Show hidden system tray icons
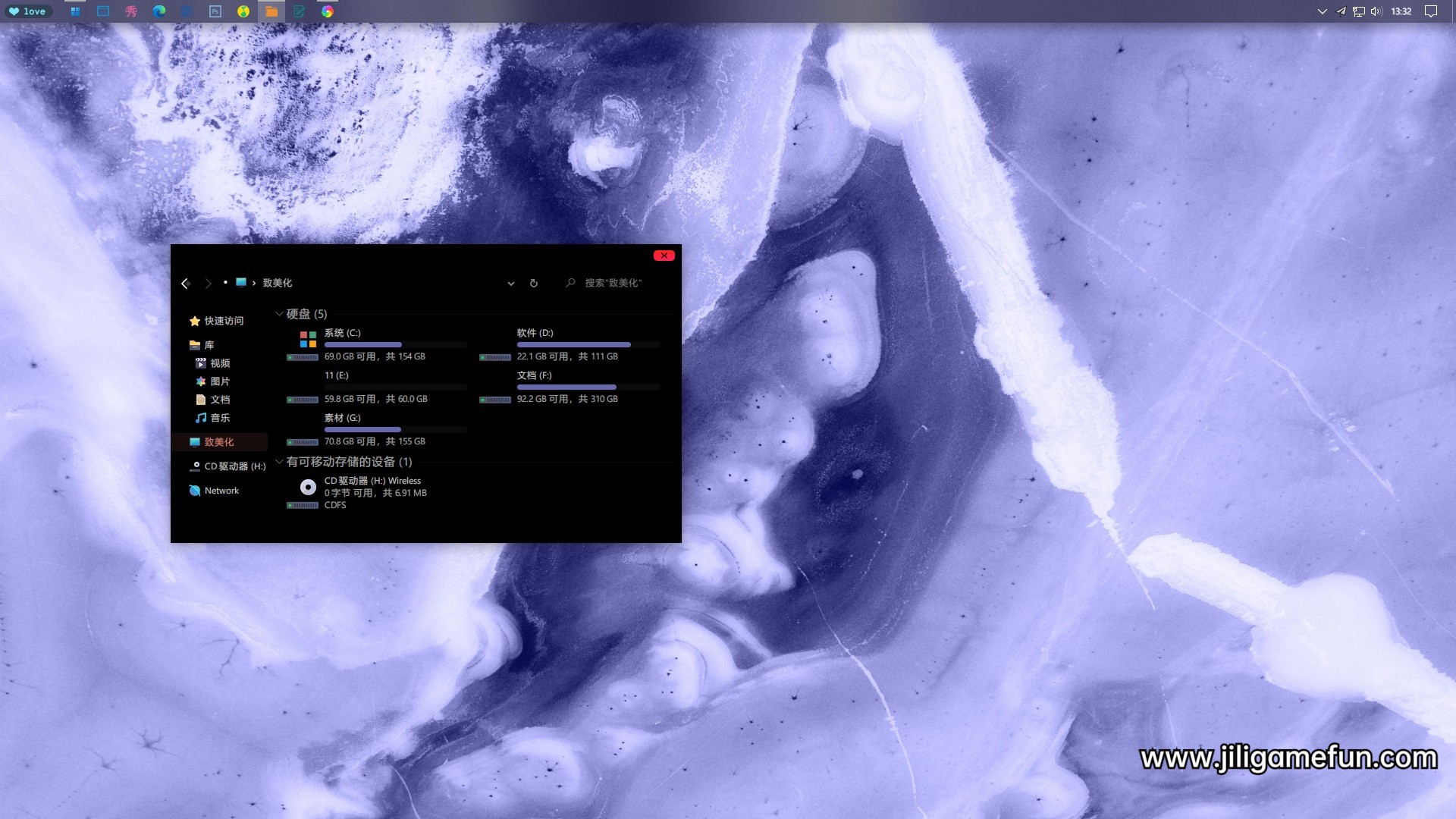This screenshot has height=819, width=1456. (x=1323, y=11)
